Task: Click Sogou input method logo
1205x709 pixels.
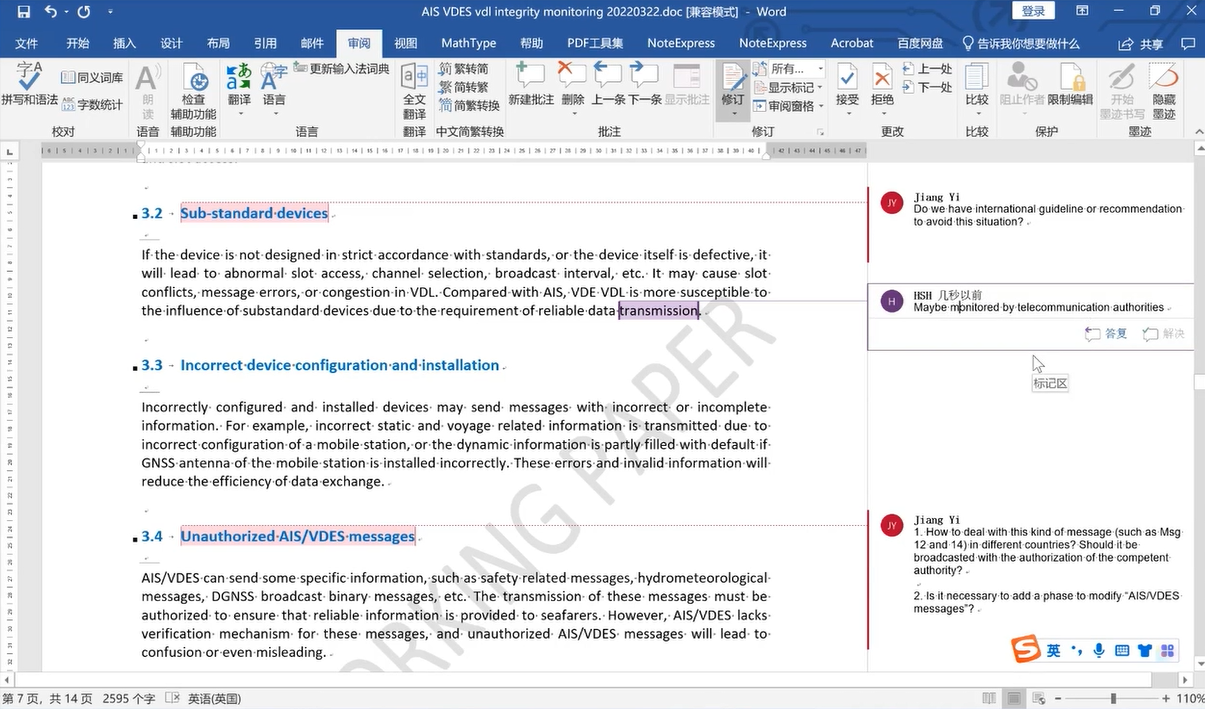Action: pyautogui.click(x=1026, y=649)
